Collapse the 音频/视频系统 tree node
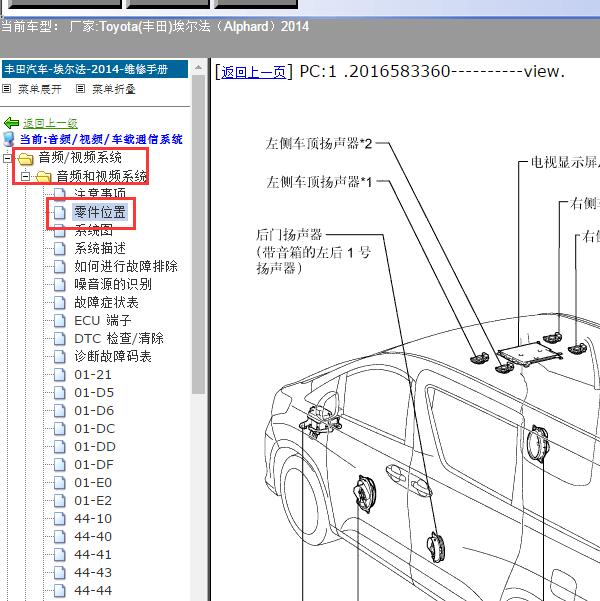Image resolution: width=600 pixels, height=601 pixels. pos(7,158)
